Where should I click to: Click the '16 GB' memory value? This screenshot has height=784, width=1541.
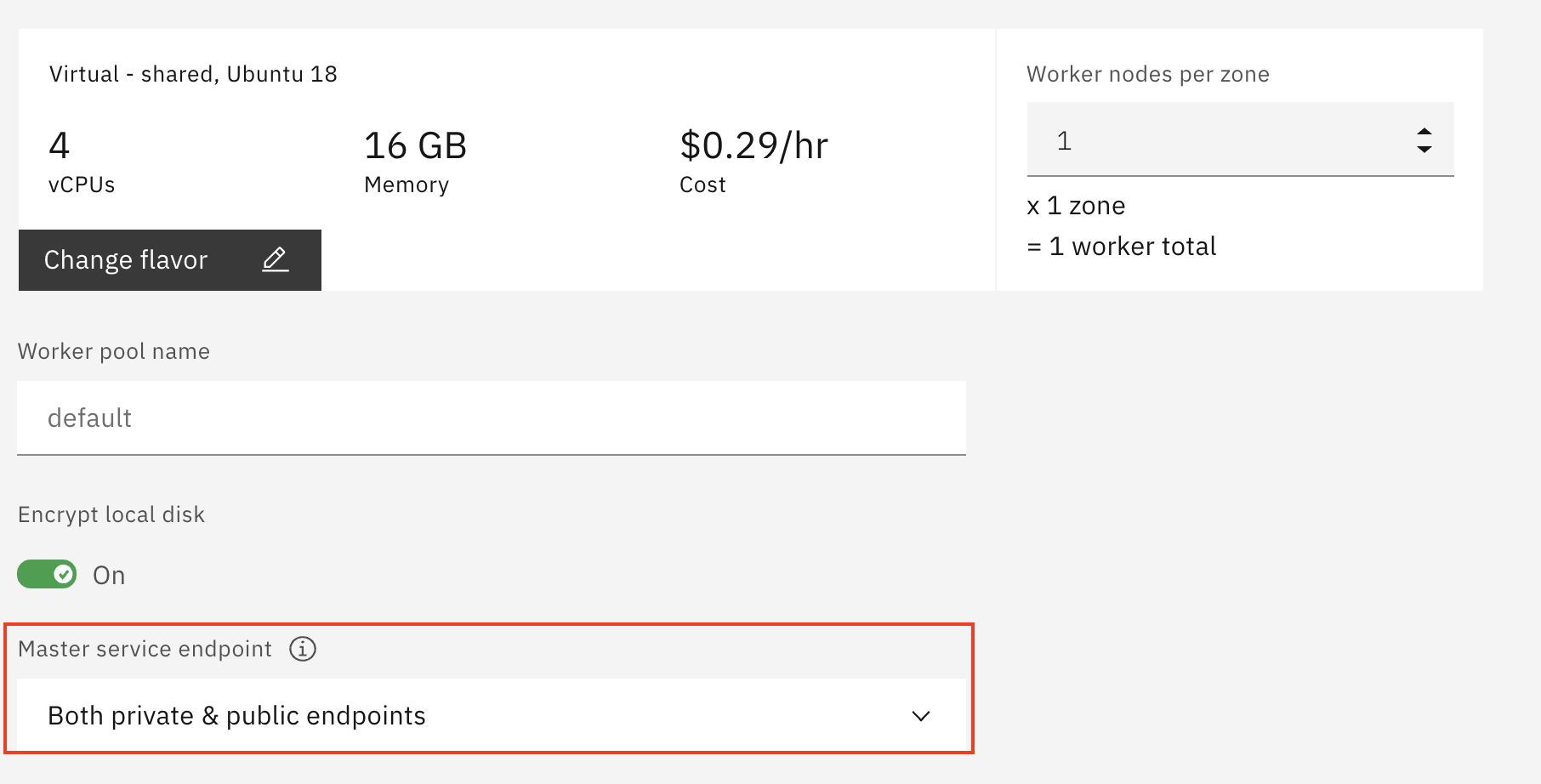coord(415,145)
